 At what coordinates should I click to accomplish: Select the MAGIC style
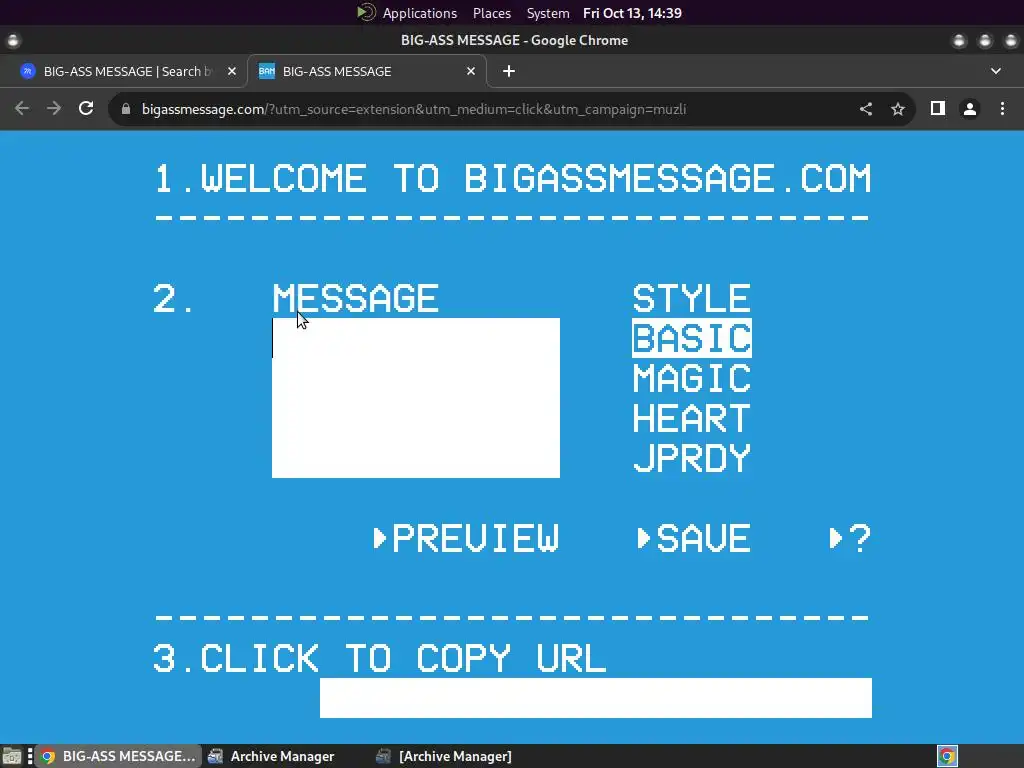[x=692, y=378]
